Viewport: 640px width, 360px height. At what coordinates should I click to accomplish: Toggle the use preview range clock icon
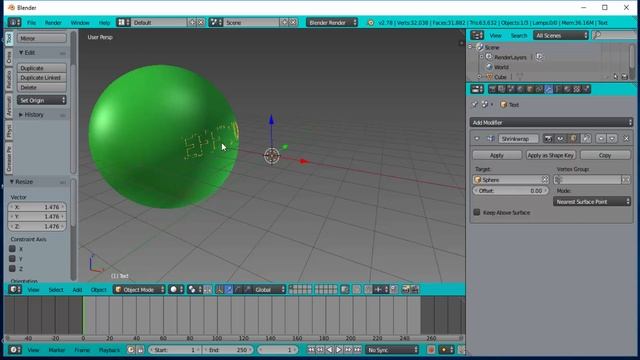(x=131, y=350)
